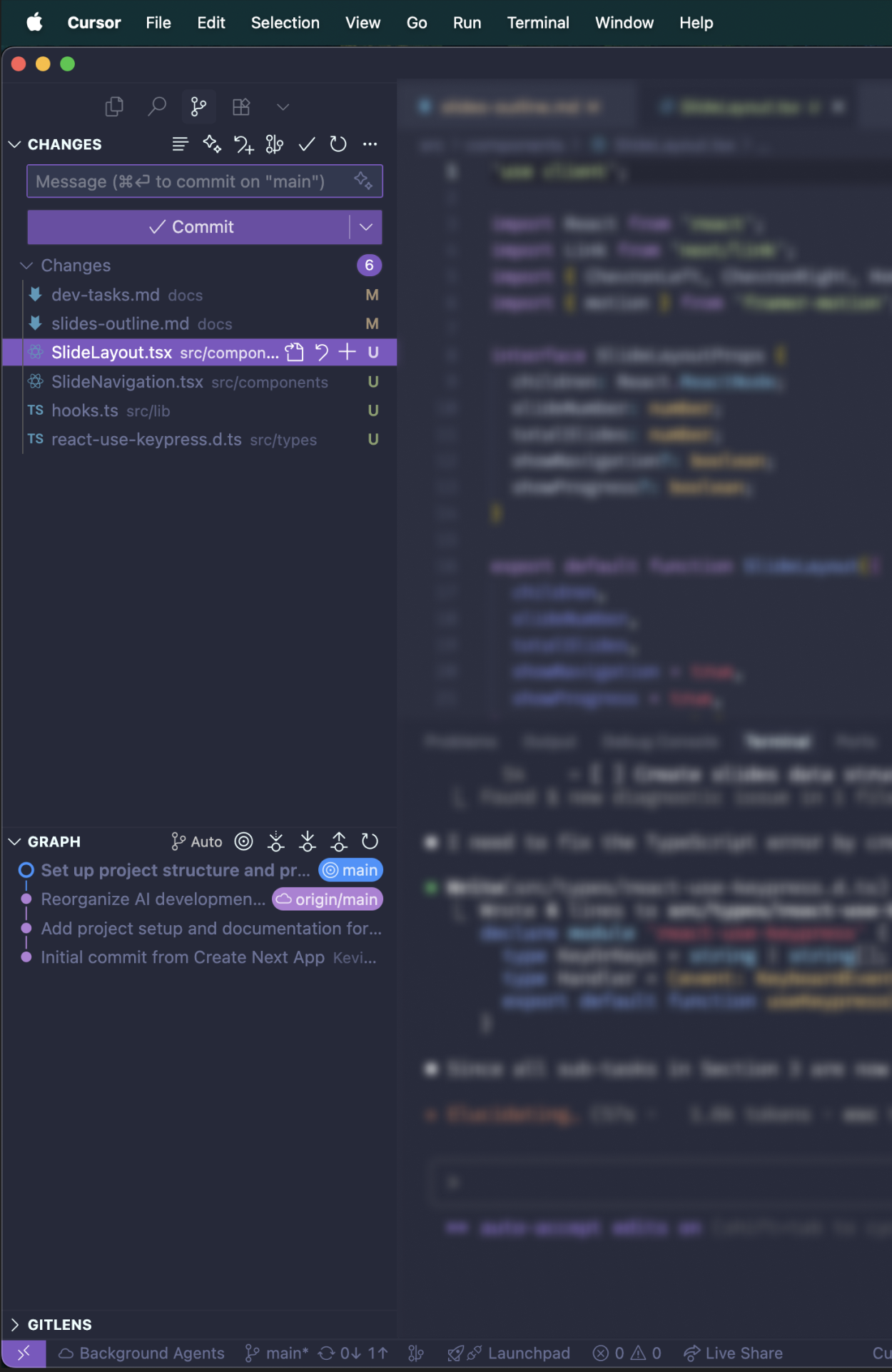Click the Go to current history item target icon
892x1372 pixels.
244,842
